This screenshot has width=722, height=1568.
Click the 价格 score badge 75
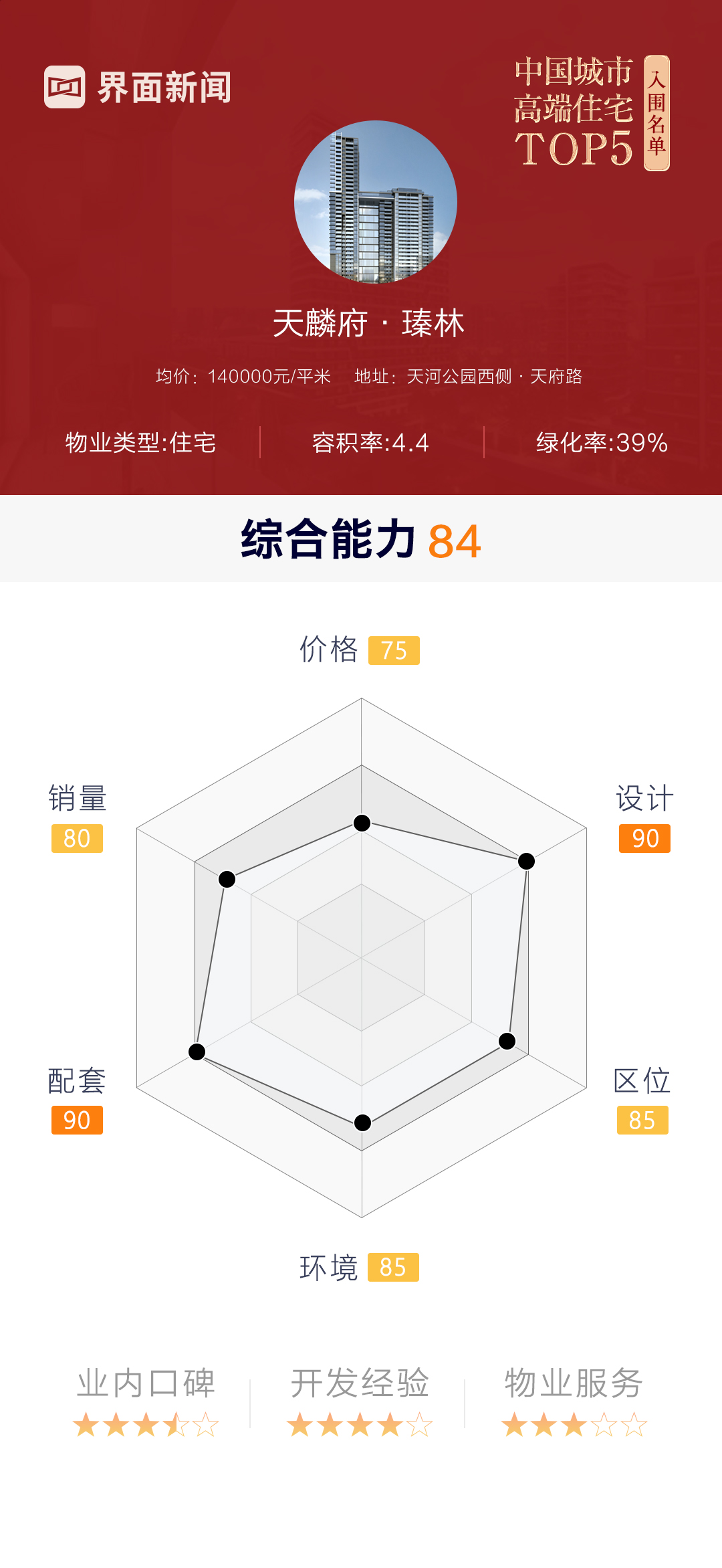pos(394,650)
